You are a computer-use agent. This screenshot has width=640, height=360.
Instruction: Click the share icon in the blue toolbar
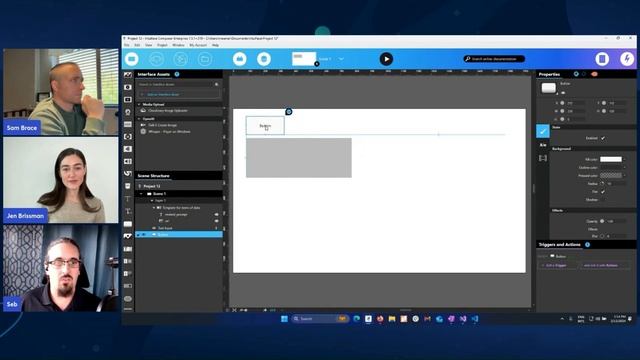(x=181, y=59)
